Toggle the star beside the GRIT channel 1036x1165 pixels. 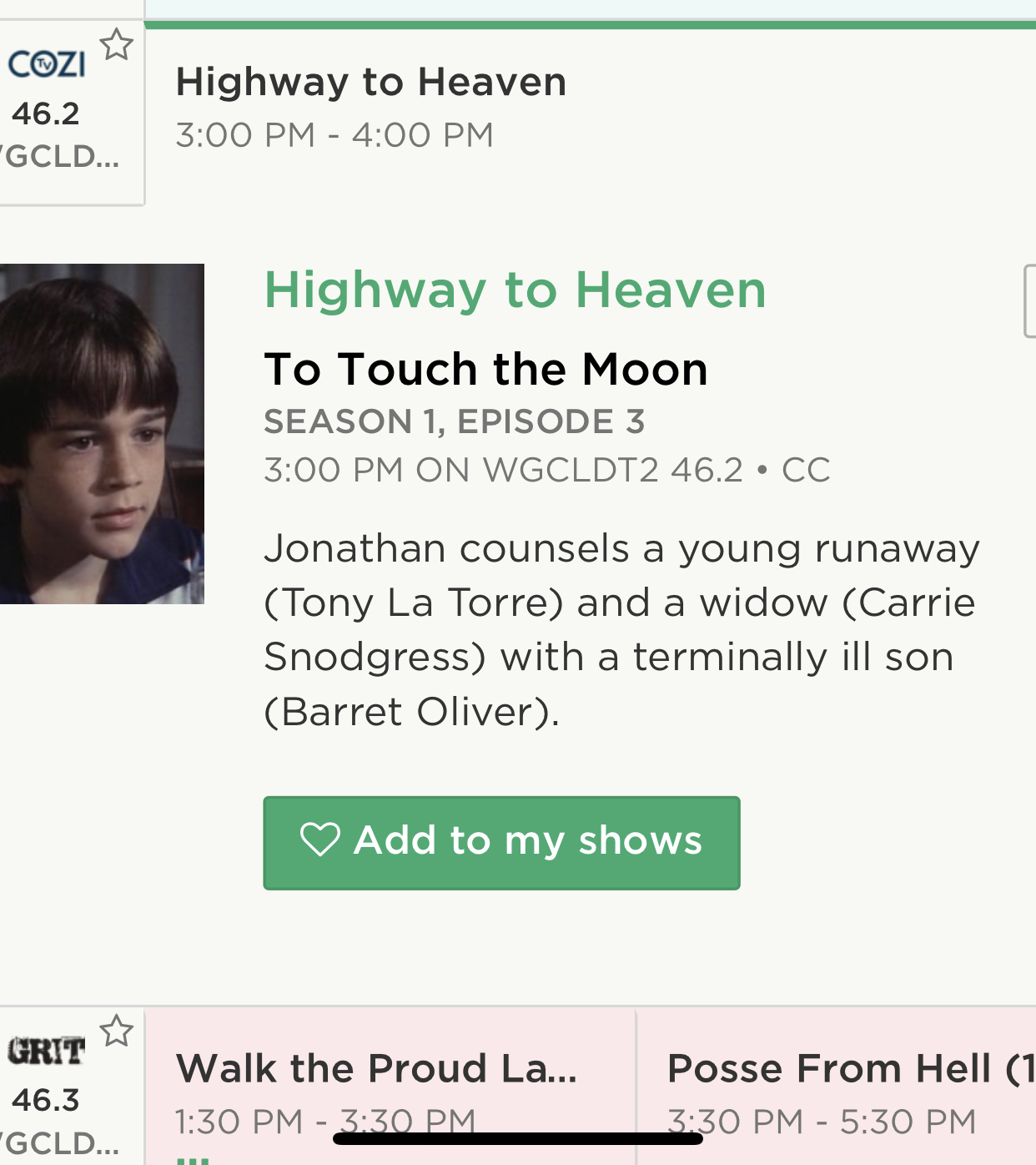117,1031
